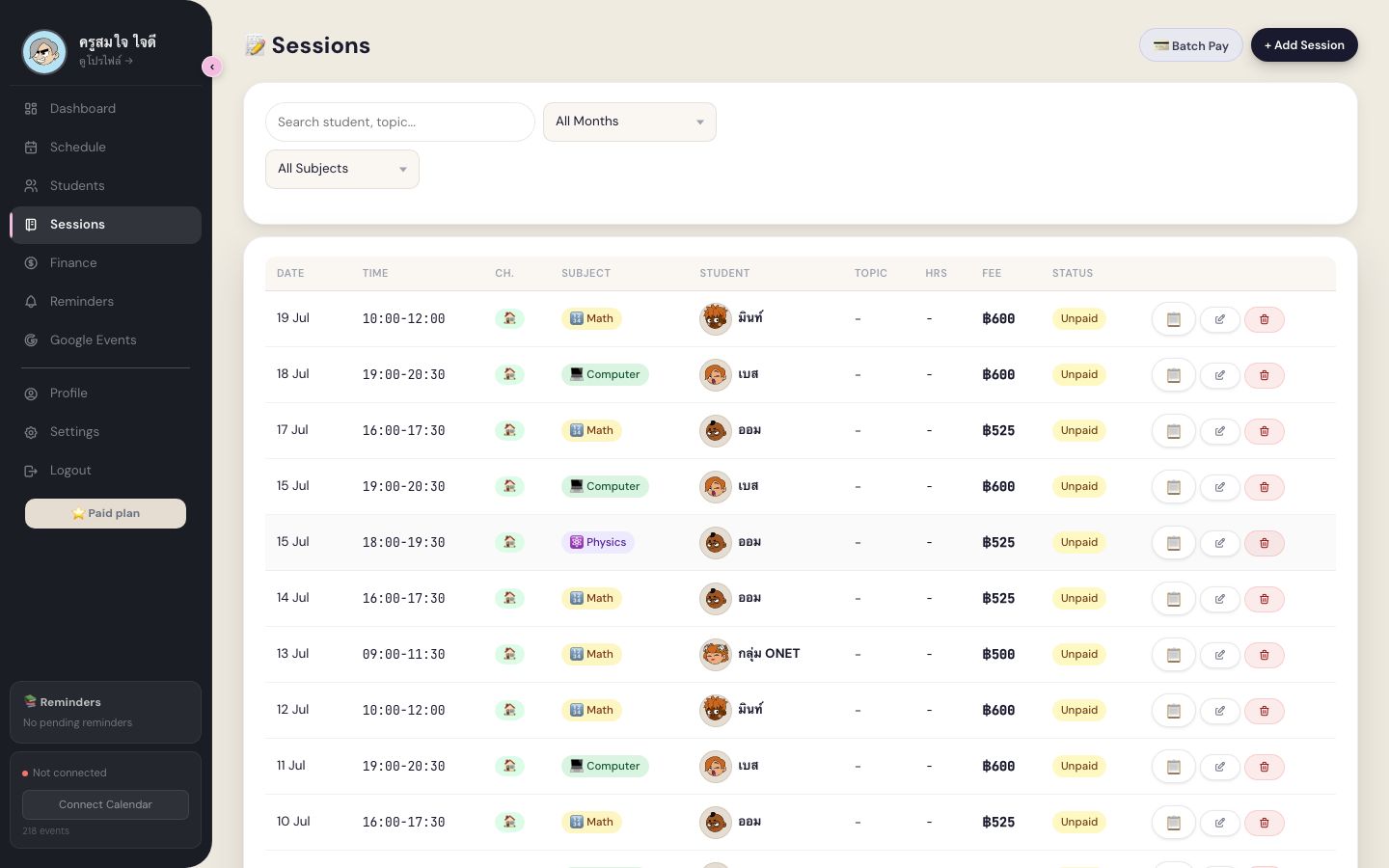The width and height of the screenshot is (1389, 868).
Task: Collapse the sidebar with the pink chevron
Action: (x=212, y=67)
